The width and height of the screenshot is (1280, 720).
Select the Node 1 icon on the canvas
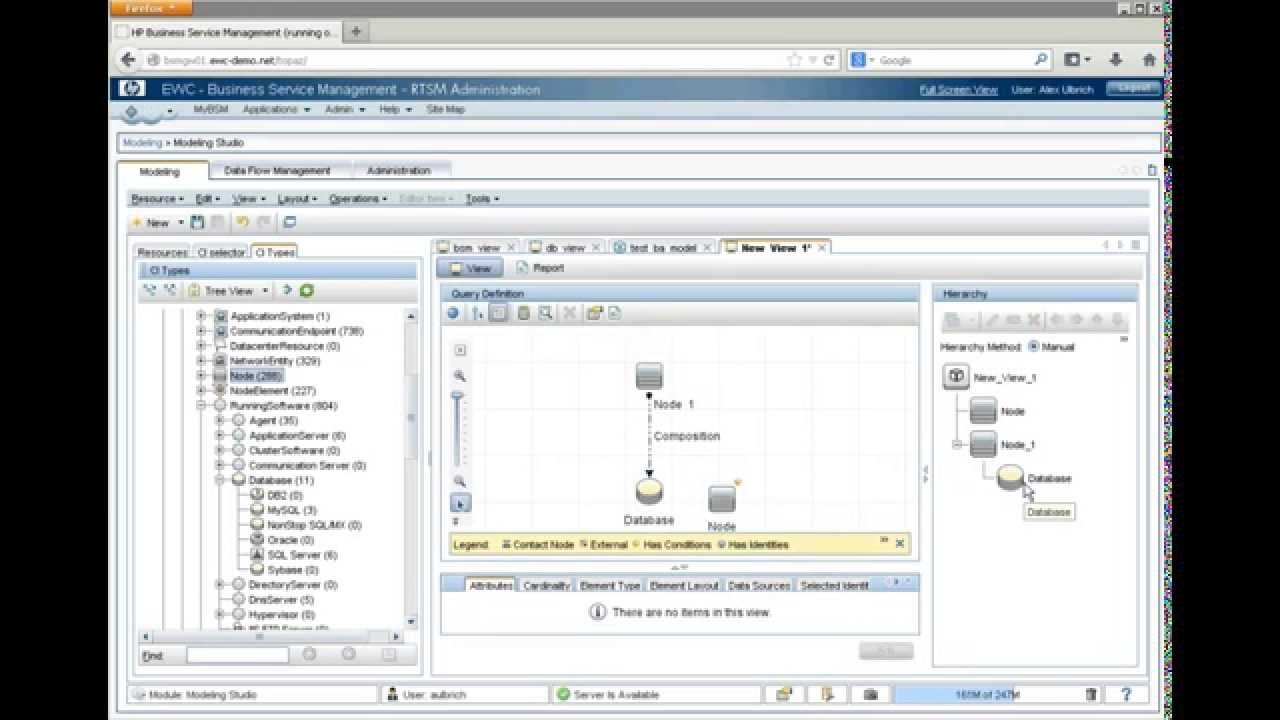(649, 376)
